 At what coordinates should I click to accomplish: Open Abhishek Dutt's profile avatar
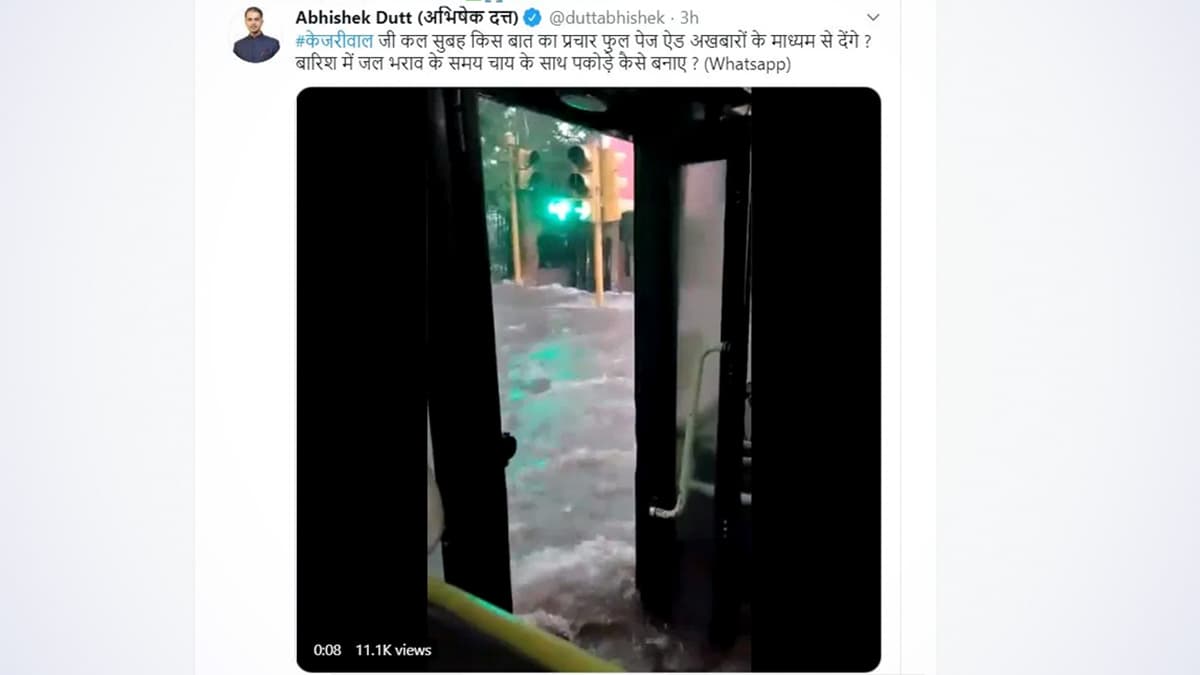tap(256, 34)
